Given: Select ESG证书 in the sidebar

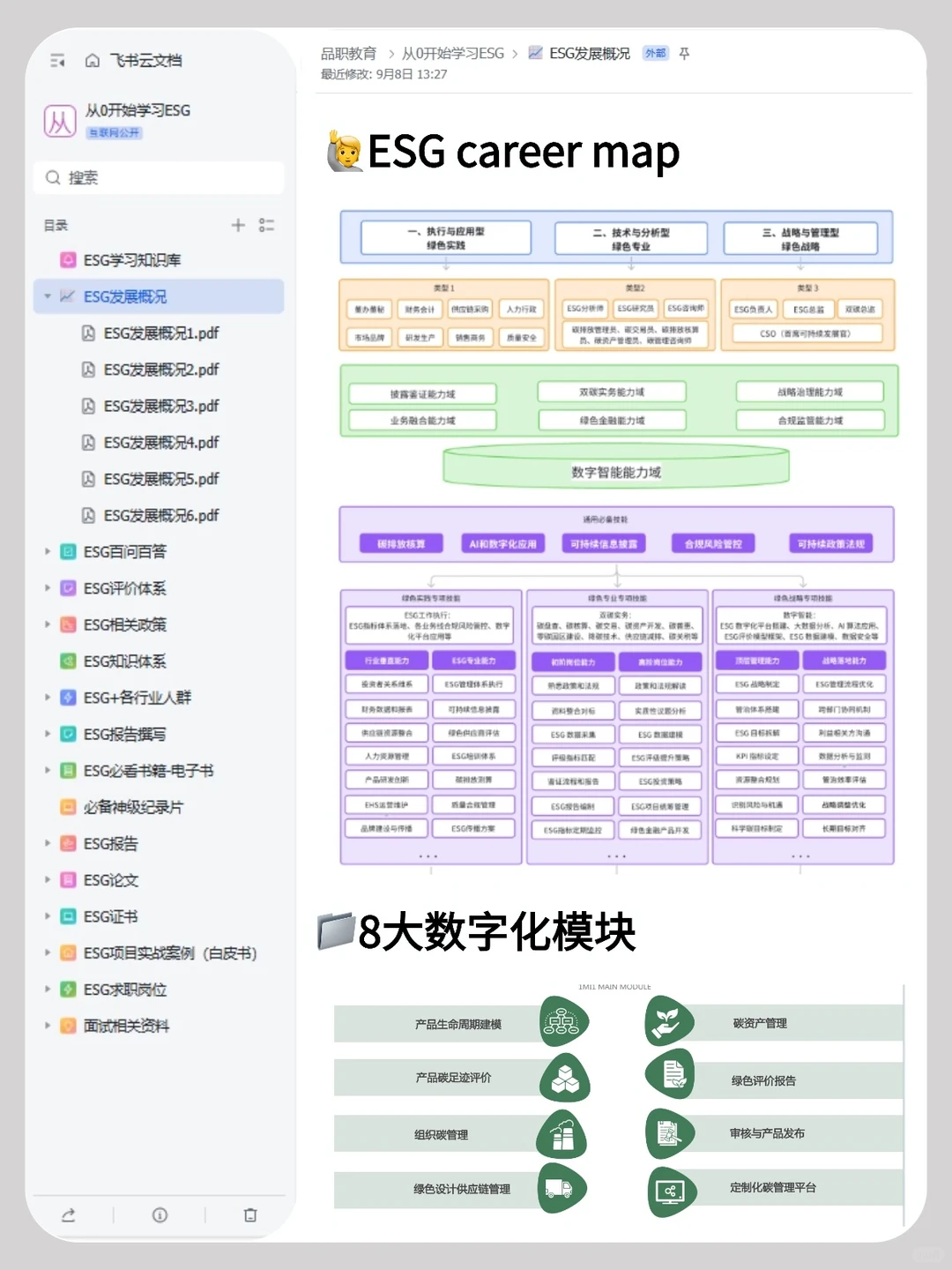Looking at the screenshot, I should [x=109, y=916].
